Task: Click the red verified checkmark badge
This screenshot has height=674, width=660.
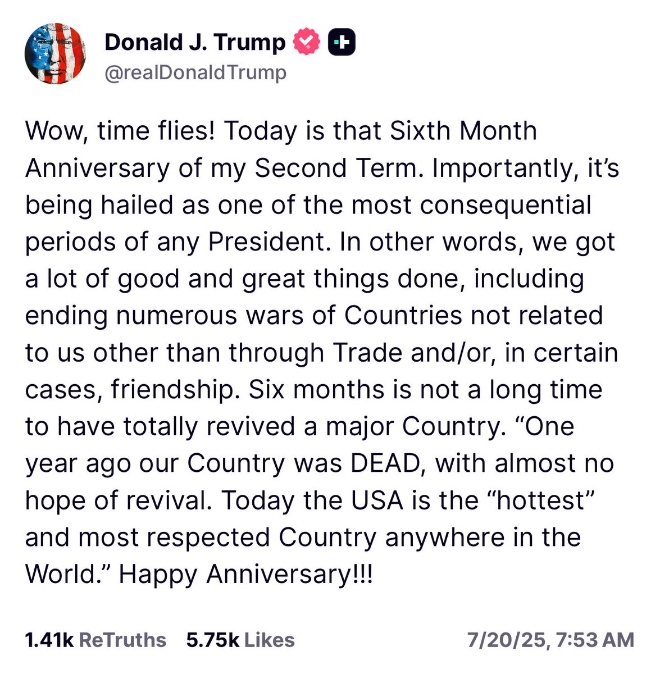Action: 306,42
